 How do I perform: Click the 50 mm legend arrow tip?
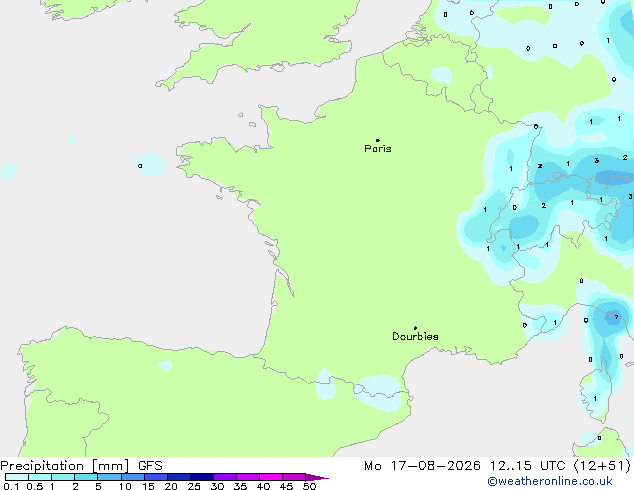[x=317, y=477]
